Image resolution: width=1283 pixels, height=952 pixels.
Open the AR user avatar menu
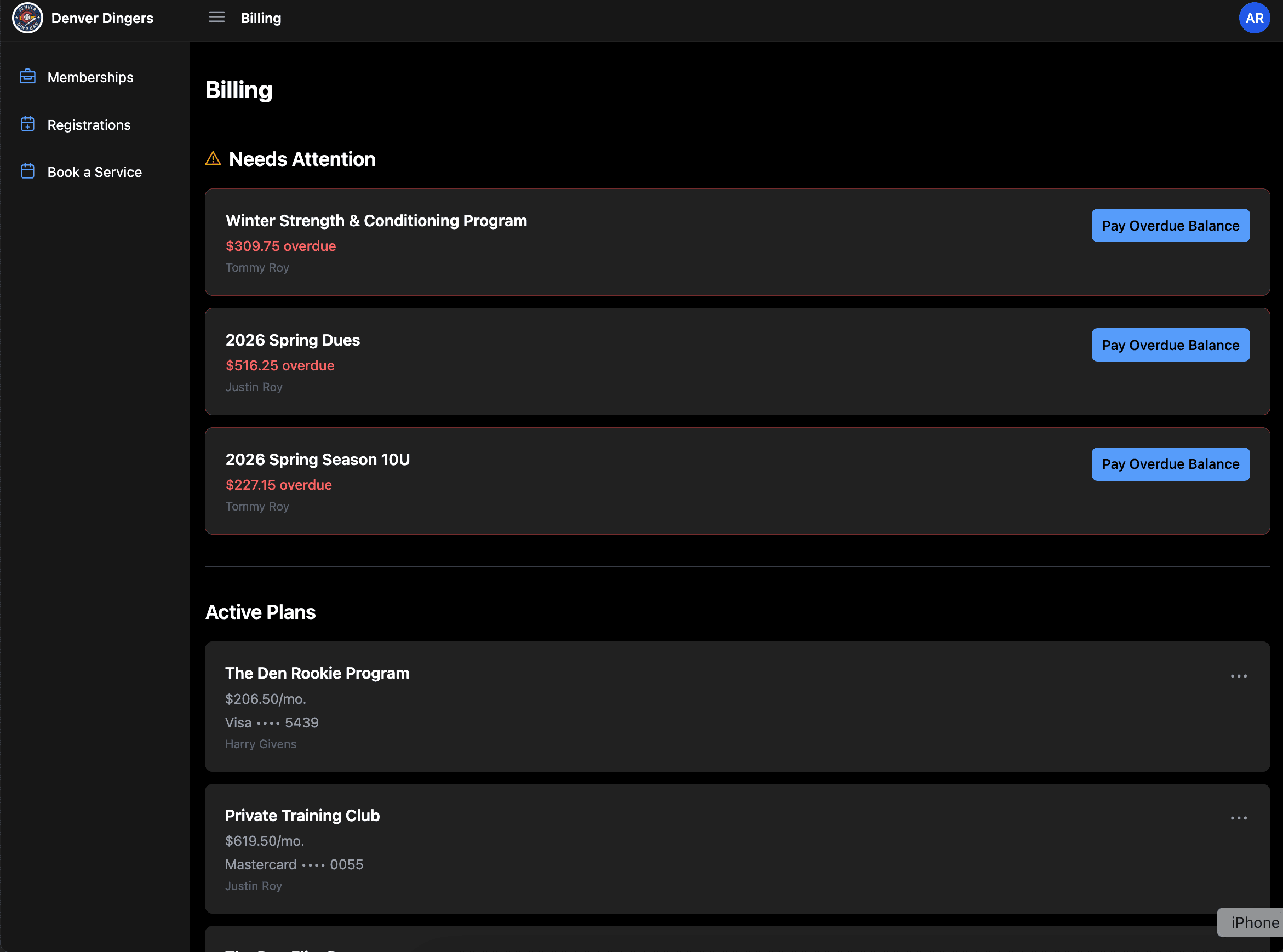click(x=1254, y=18)
